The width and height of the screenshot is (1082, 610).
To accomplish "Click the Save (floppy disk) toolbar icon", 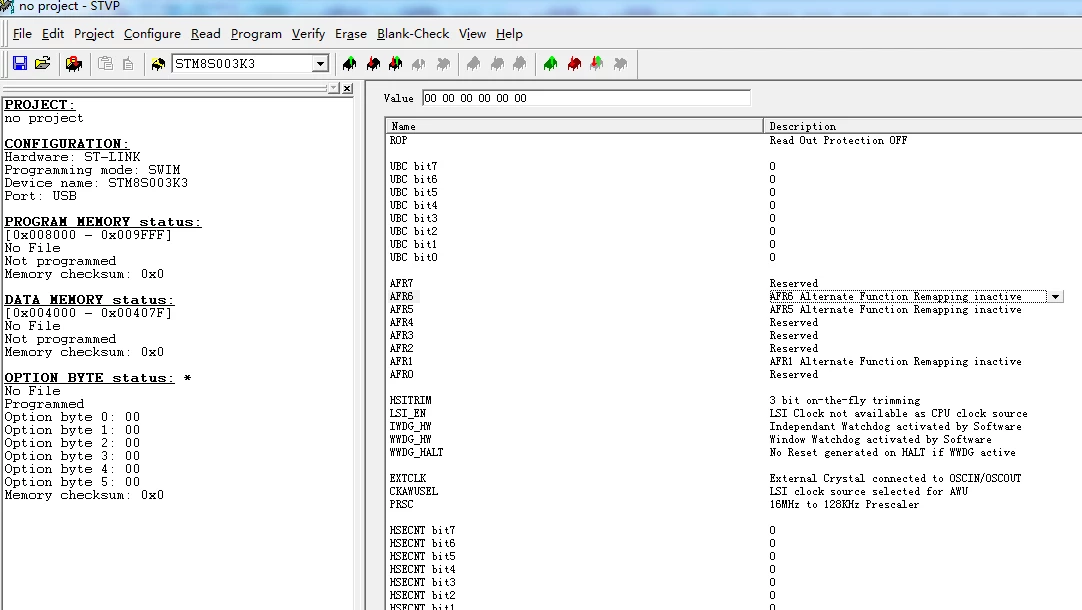I will point(20,63).
